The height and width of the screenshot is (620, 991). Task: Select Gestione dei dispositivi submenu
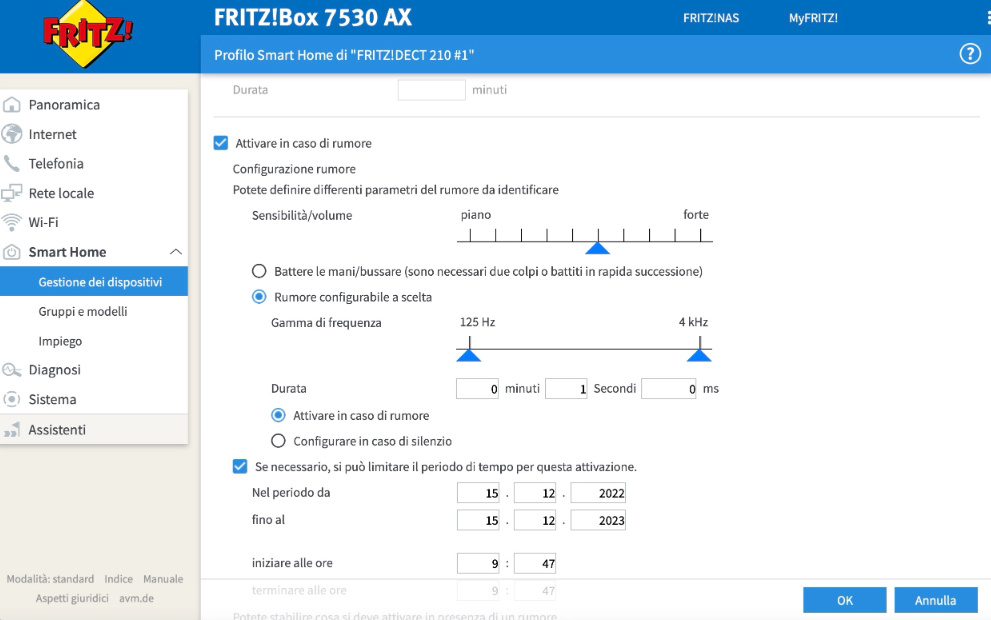click(x=94, y=282)
